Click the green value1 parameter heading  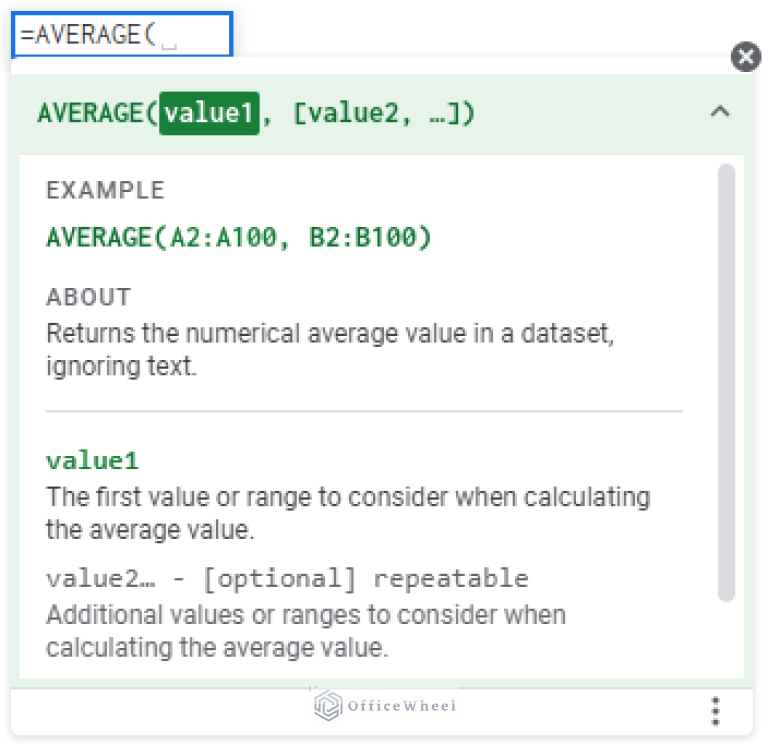point(93,460)
